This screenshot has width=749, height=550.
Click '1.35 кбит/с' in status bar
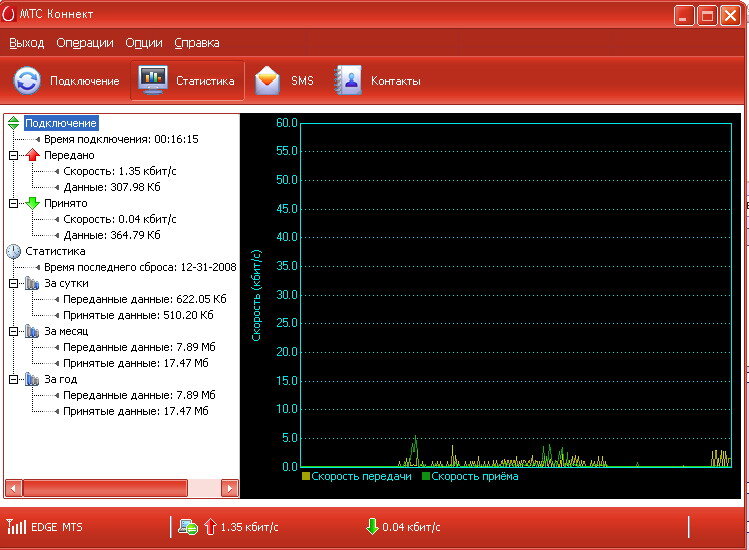249,527
